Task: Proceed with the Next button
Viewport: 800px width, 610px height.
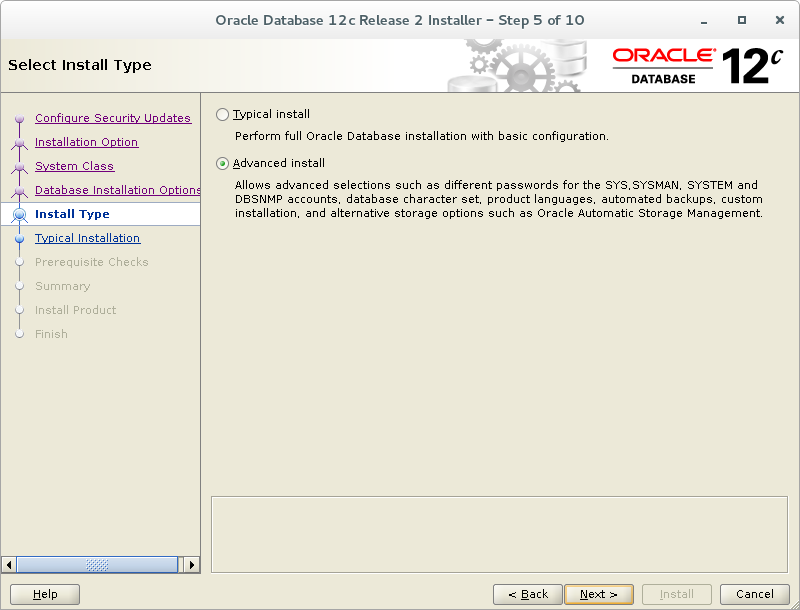Action: coord(599,594)
